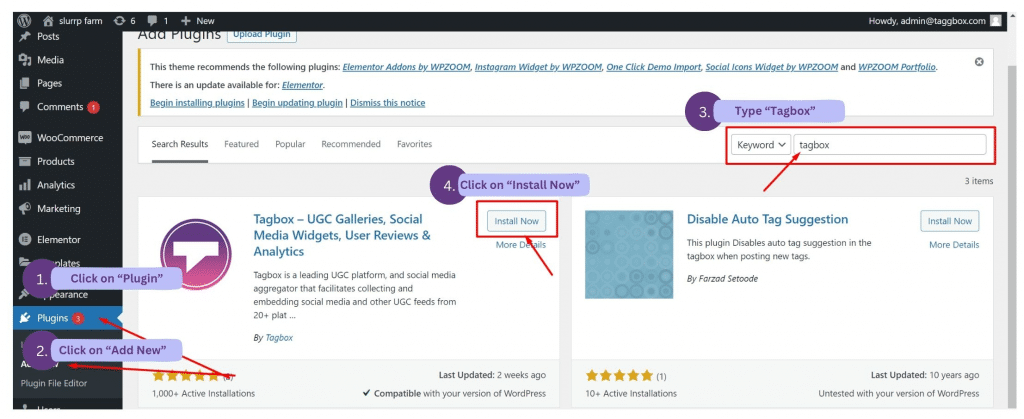Click the plugin search input field
1024x419 pixels.
point(890,145)
